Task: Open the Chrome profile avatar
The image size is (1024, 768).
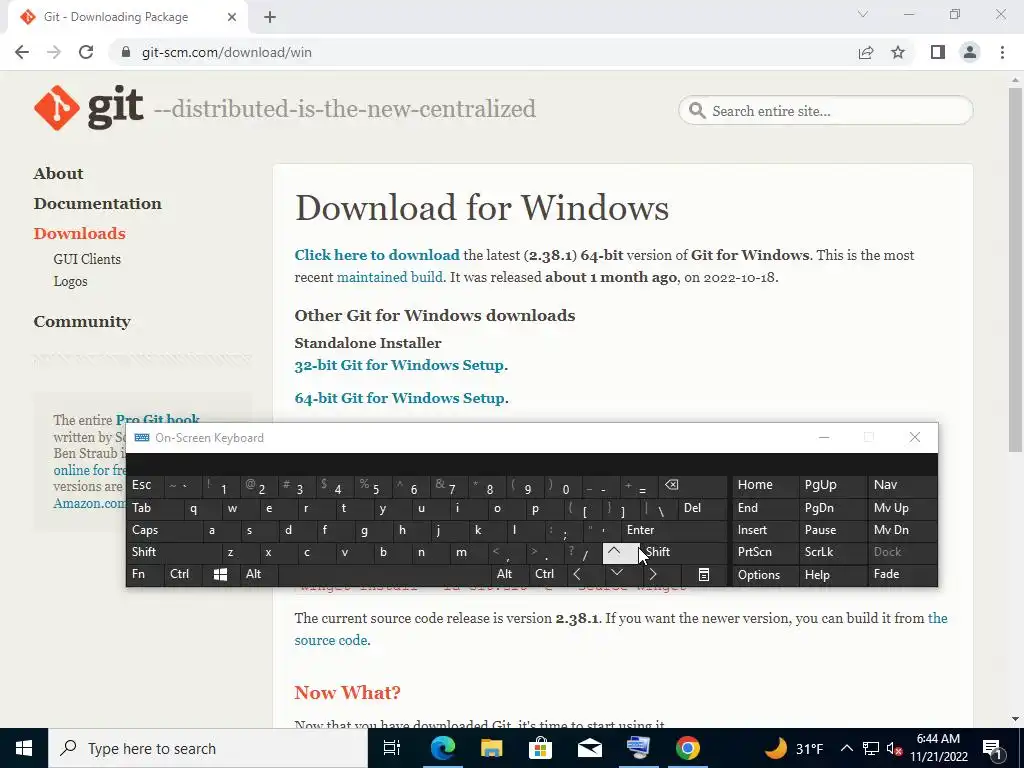Action: tap(970, 52)
